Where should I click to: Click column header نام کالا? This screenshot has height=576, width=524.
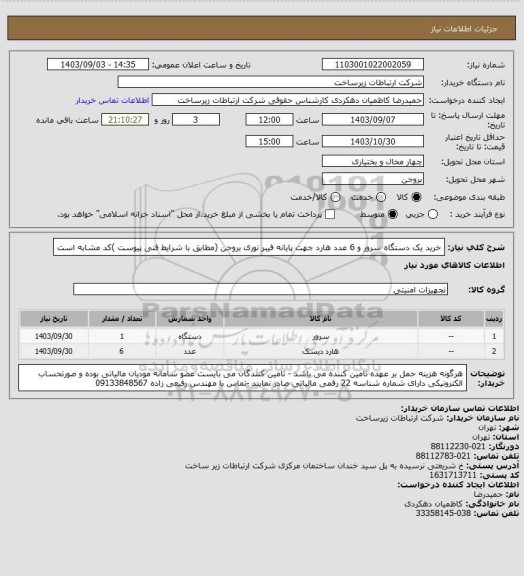click(320, 318)
